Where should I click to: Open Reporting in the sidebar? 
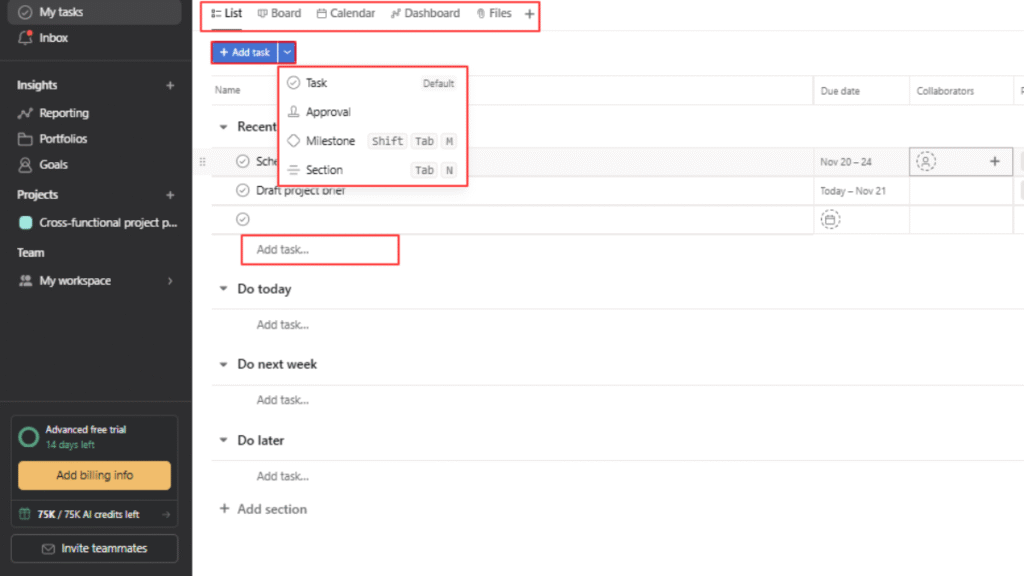(62, 112)
